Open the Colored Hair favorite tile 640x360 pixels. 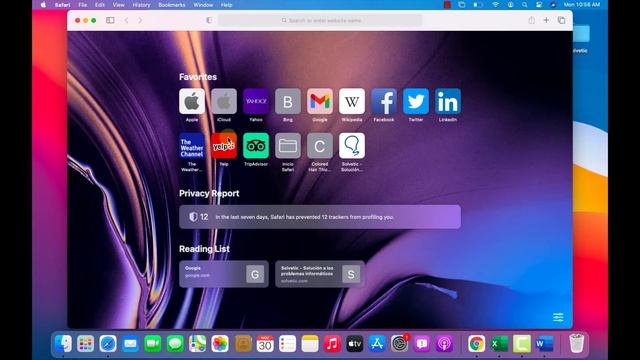tap(320, 146)
